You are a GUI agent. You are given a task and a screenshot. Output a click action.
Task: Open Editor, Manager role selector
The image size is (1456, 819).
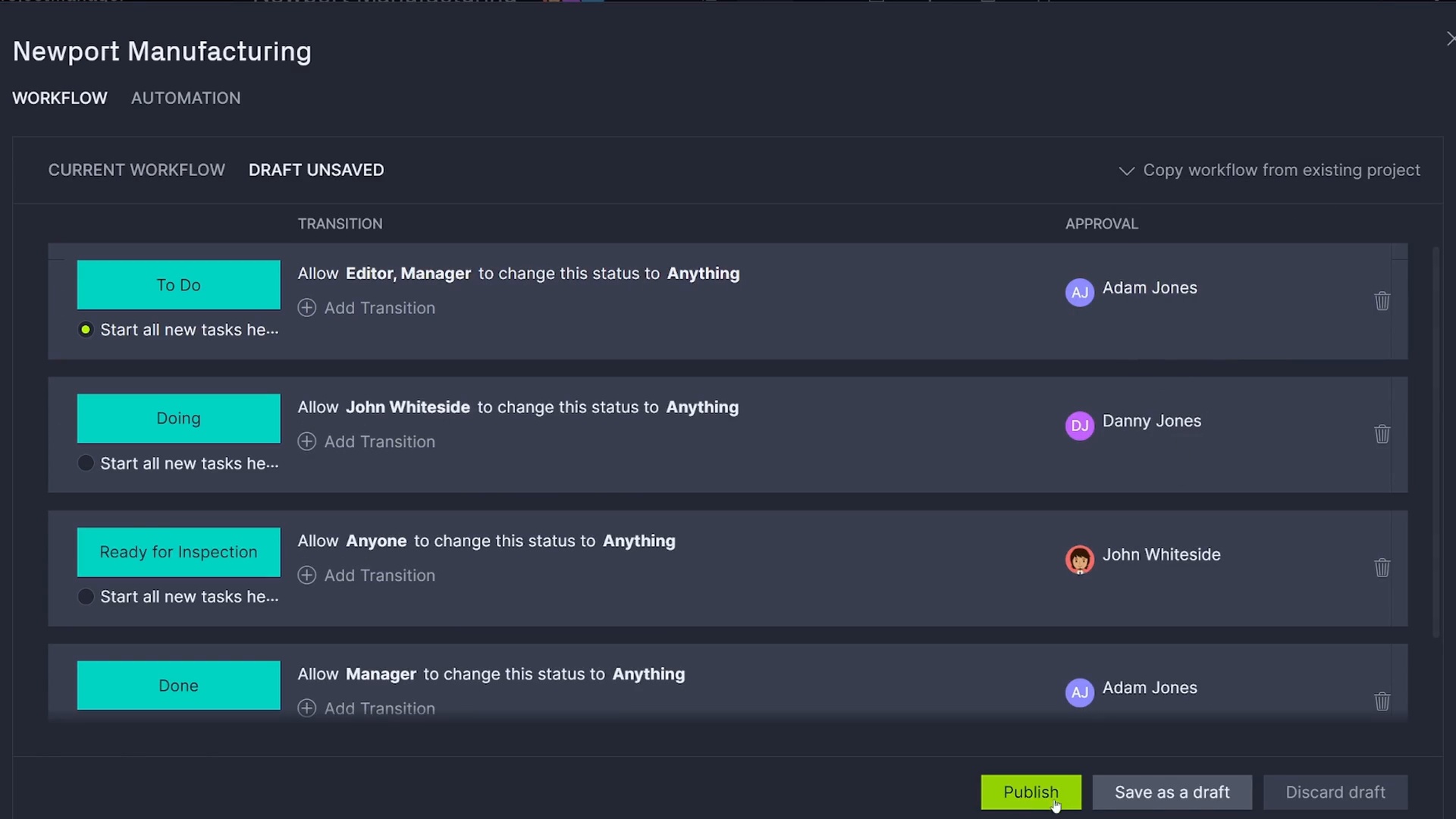(408, 274)
